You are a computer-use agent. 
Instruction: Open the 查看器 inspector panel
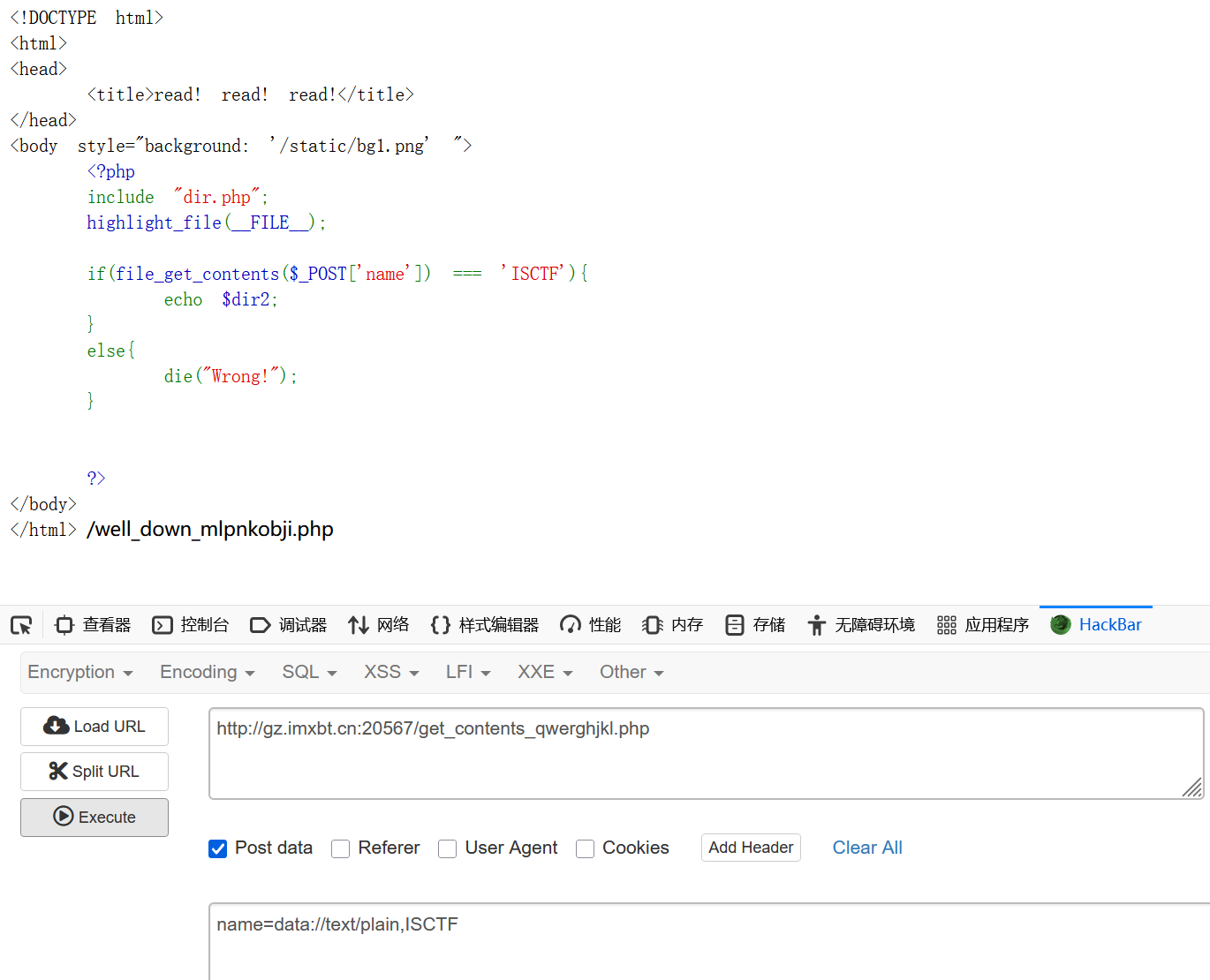click(x=93, y=625)
